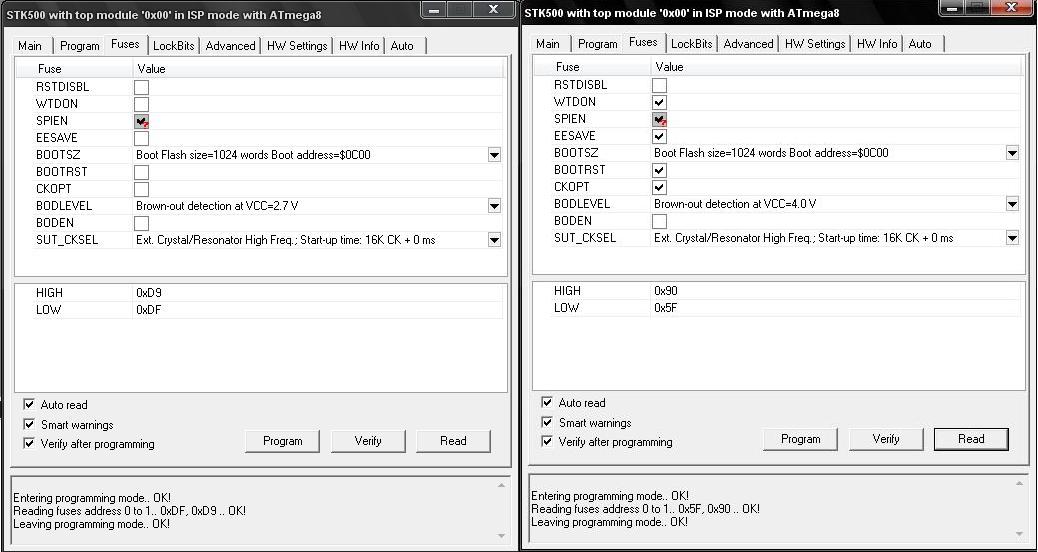Open HW Info tab in right window
This screenshot has width=1038, height=552.
(877, 44)
